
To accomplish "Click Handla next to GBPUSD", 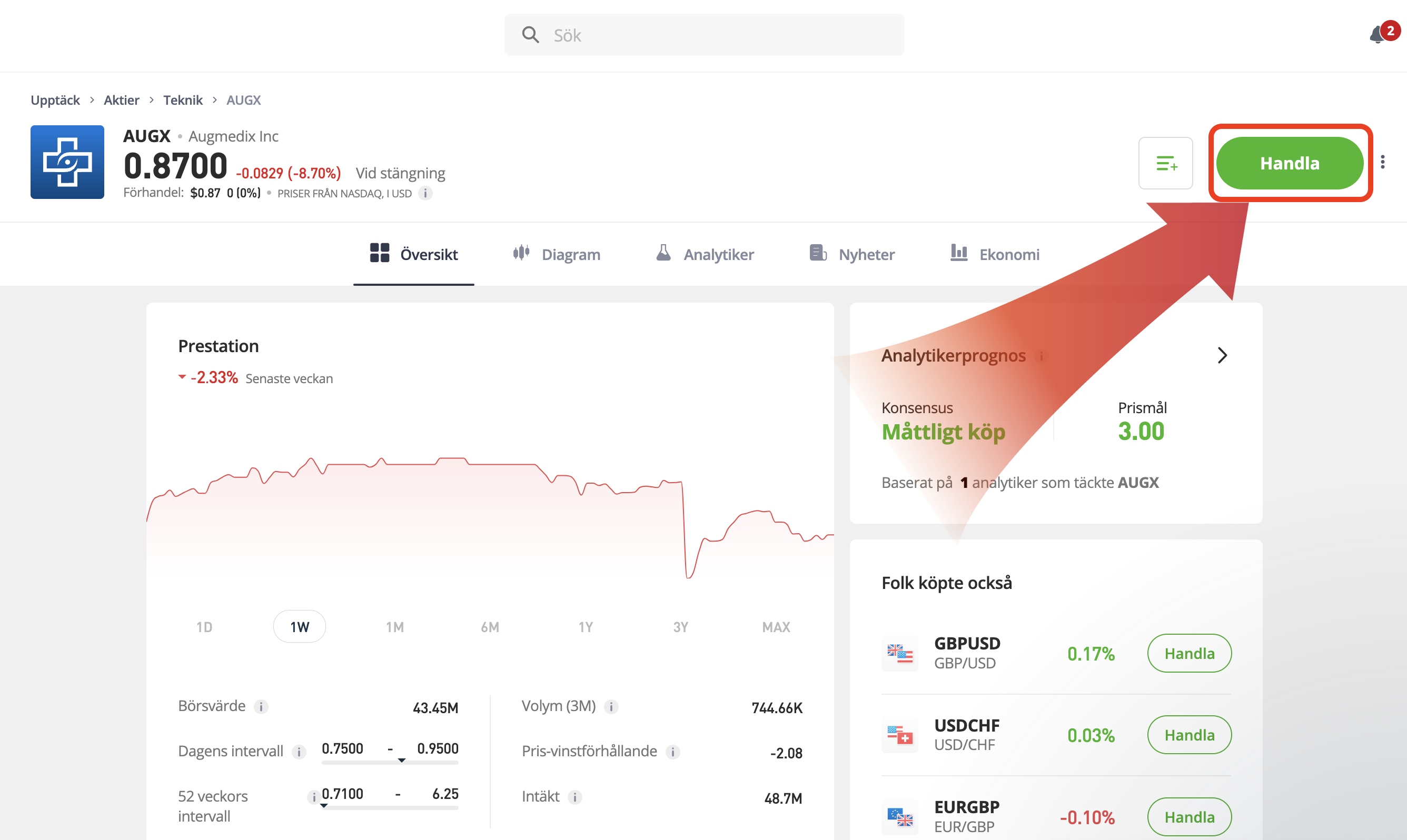I will pyautogui.click(x=1189, y=653).
